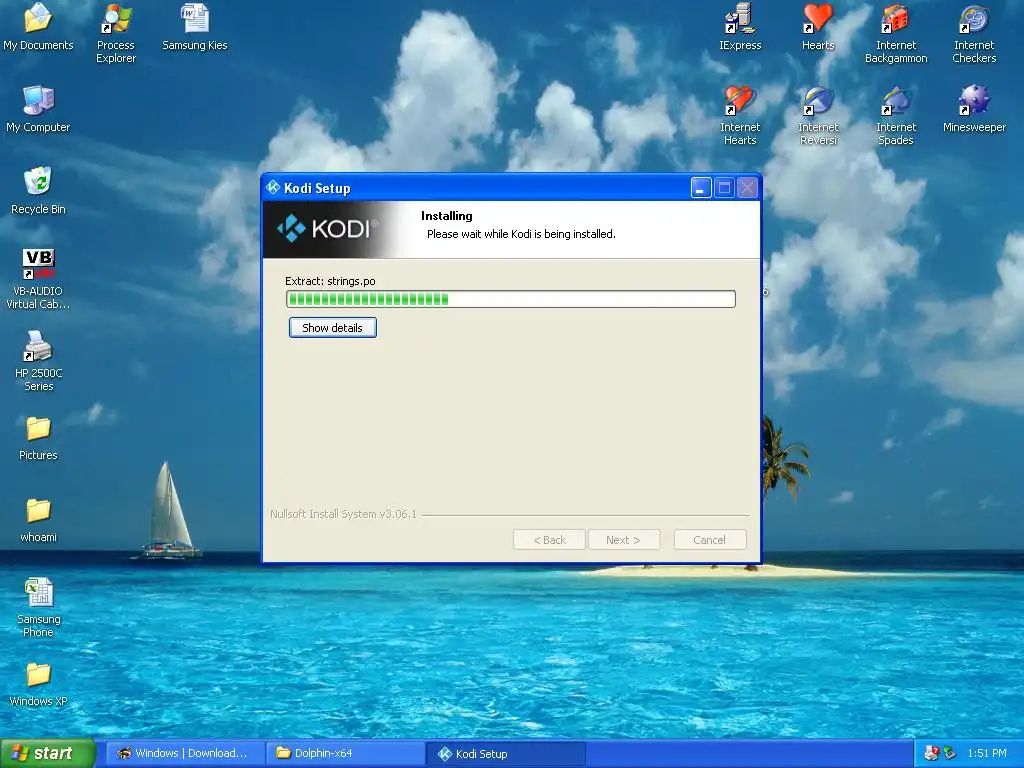Click the KODI logo banner in the installer
Viewport: 1024px width, 768px height.
point(333,229)
